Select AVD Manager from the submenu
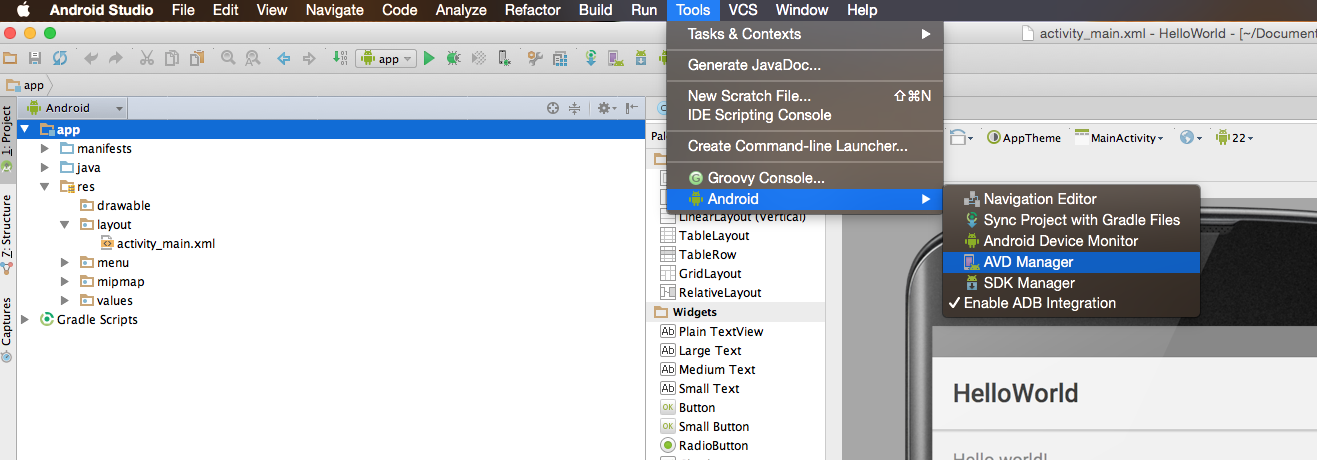 [1071, 261]
